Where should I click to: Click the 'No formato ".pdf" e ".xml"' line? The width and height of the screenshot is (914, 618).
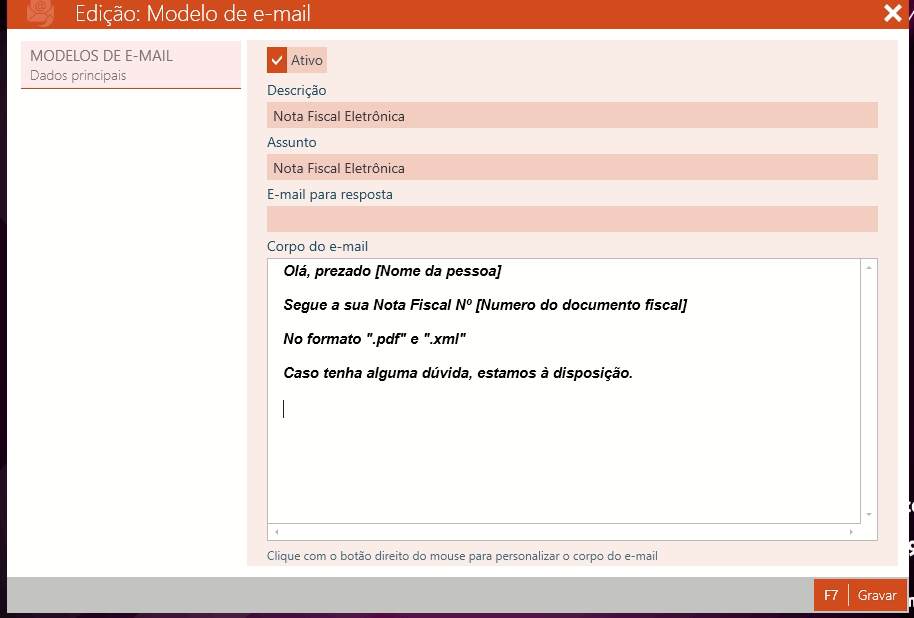[x=375, y=339]
